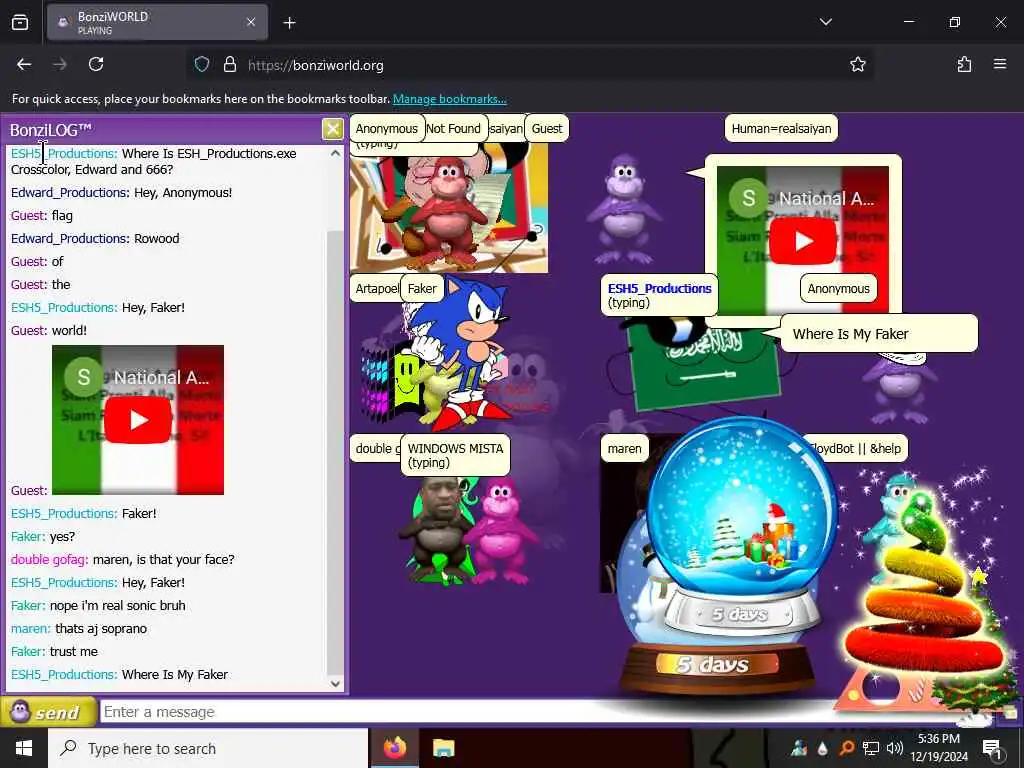
Task: Click log line 'Edward_Productions: Rowood'
Action: coord(95,238)
